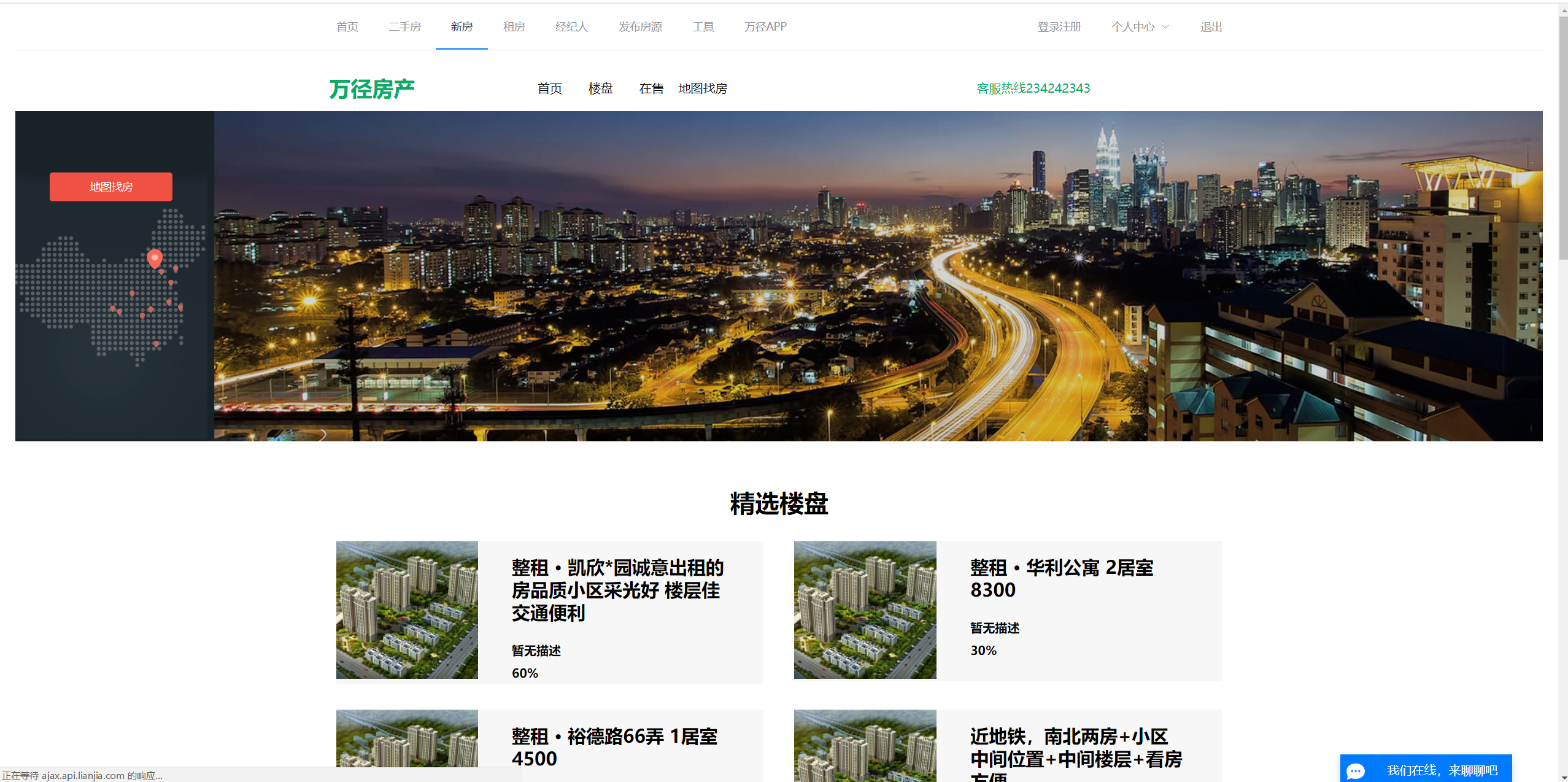Click the 60% text on 凯欣园 card
The width and height of the screenshot is (1568, 782).
tap(525, 673)
